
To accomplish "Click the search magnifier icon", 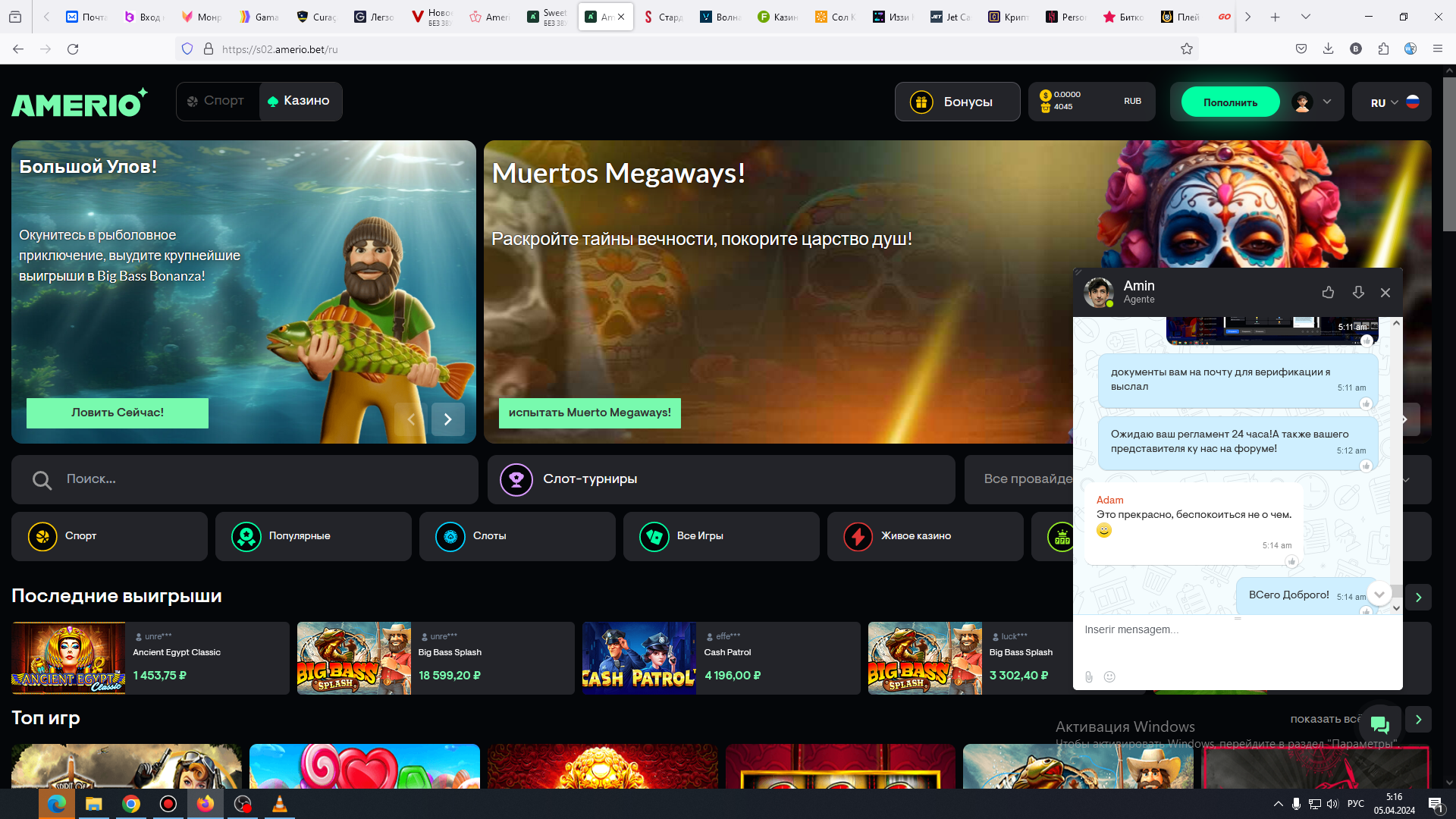I will (42, 480).
